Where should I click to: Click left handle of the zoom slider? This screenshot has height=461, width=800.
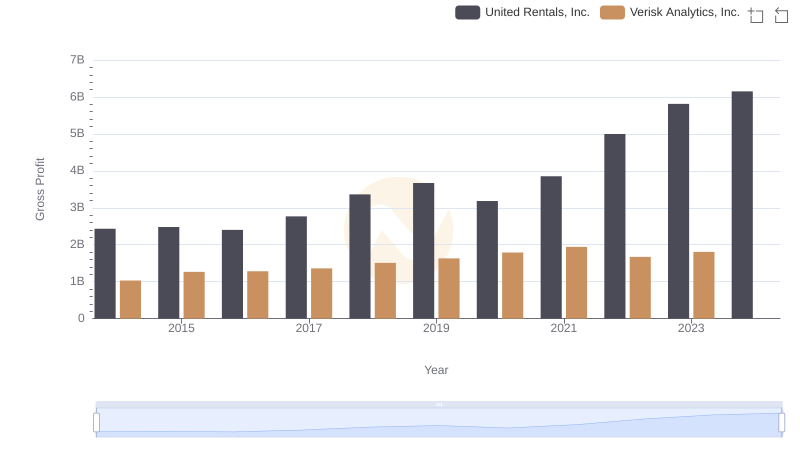pyautogui.click(x=96, y=423)
